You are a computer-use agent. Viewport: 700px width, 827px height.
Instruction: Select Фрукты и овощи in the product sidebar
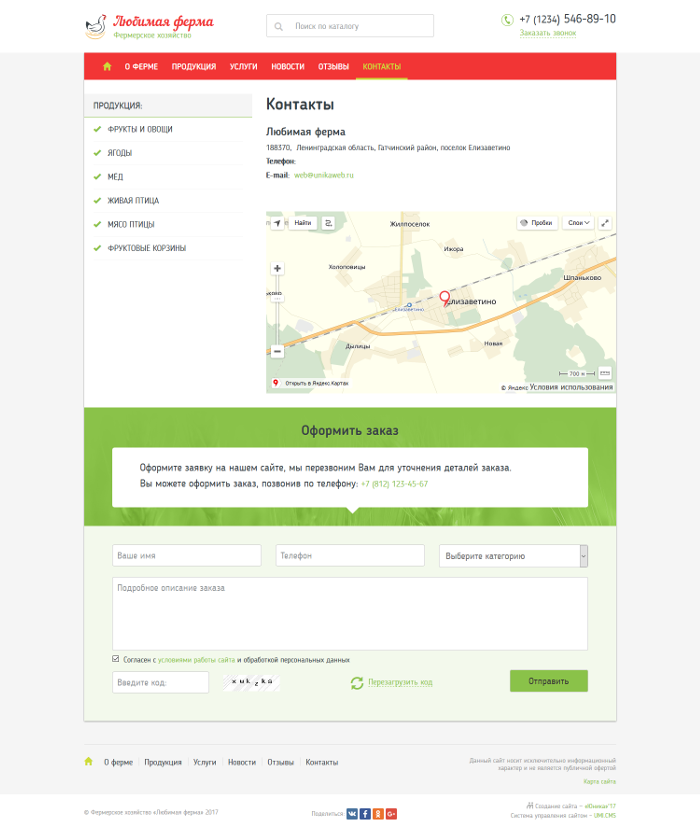coord(140,130)
